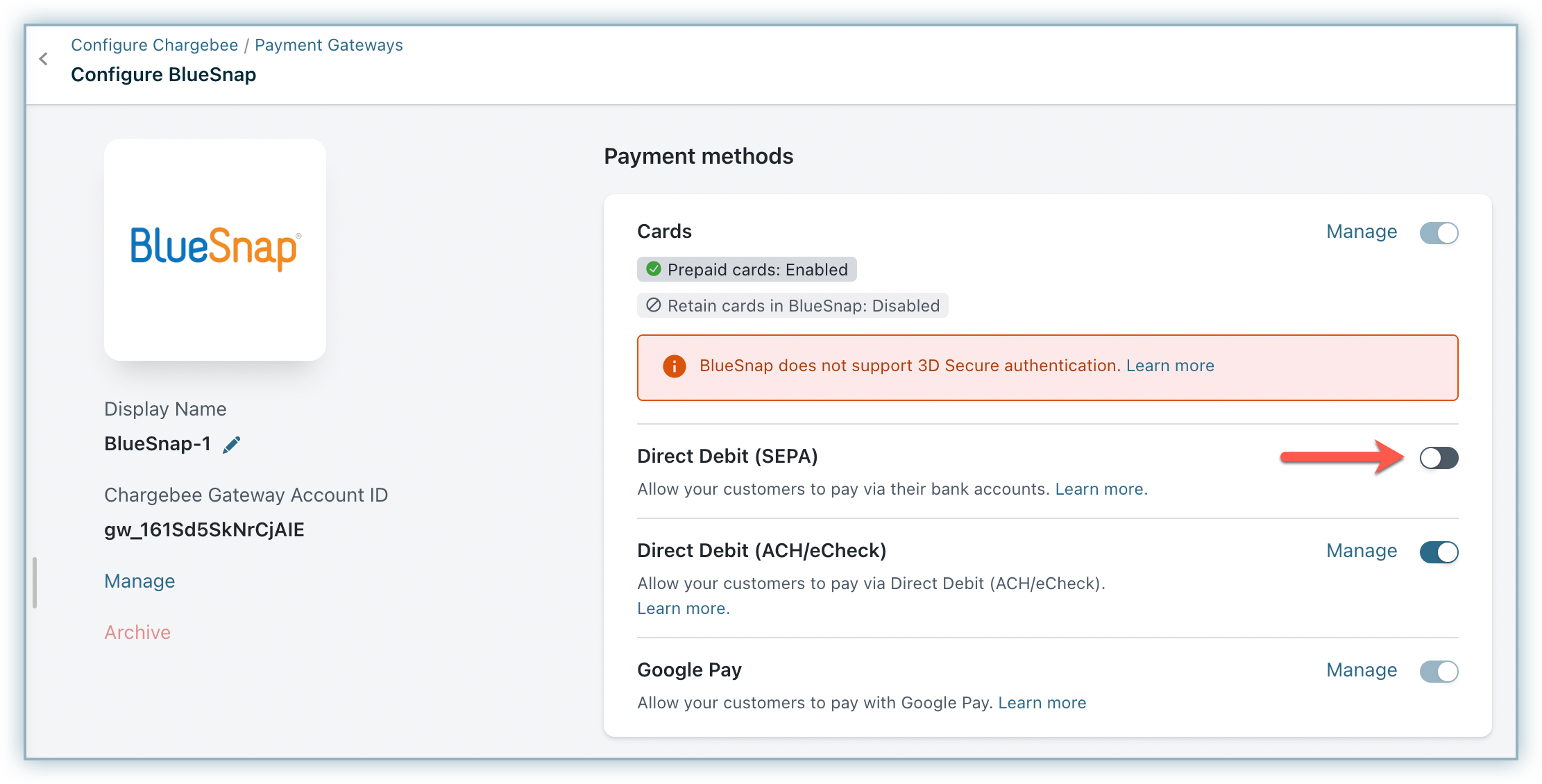
Task: Click the left side scrollbar handle
Action: click(x=35, y=583)
